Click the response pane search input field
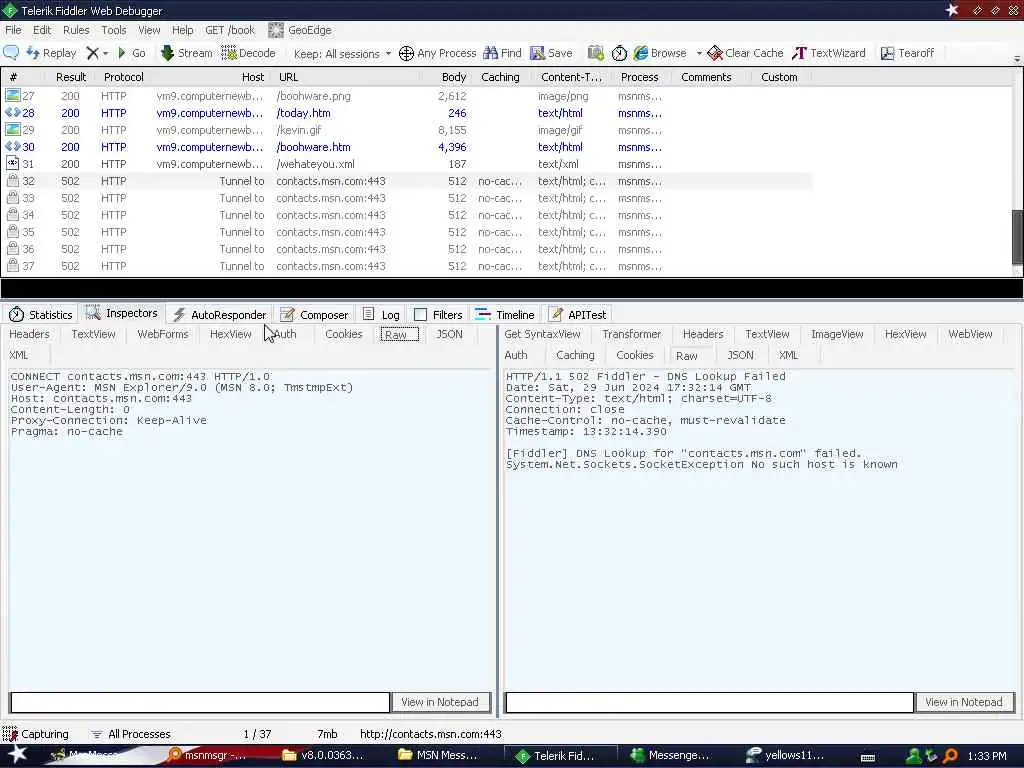The height and width of the screenshot is (768, 1024). [x=709, y=702]
